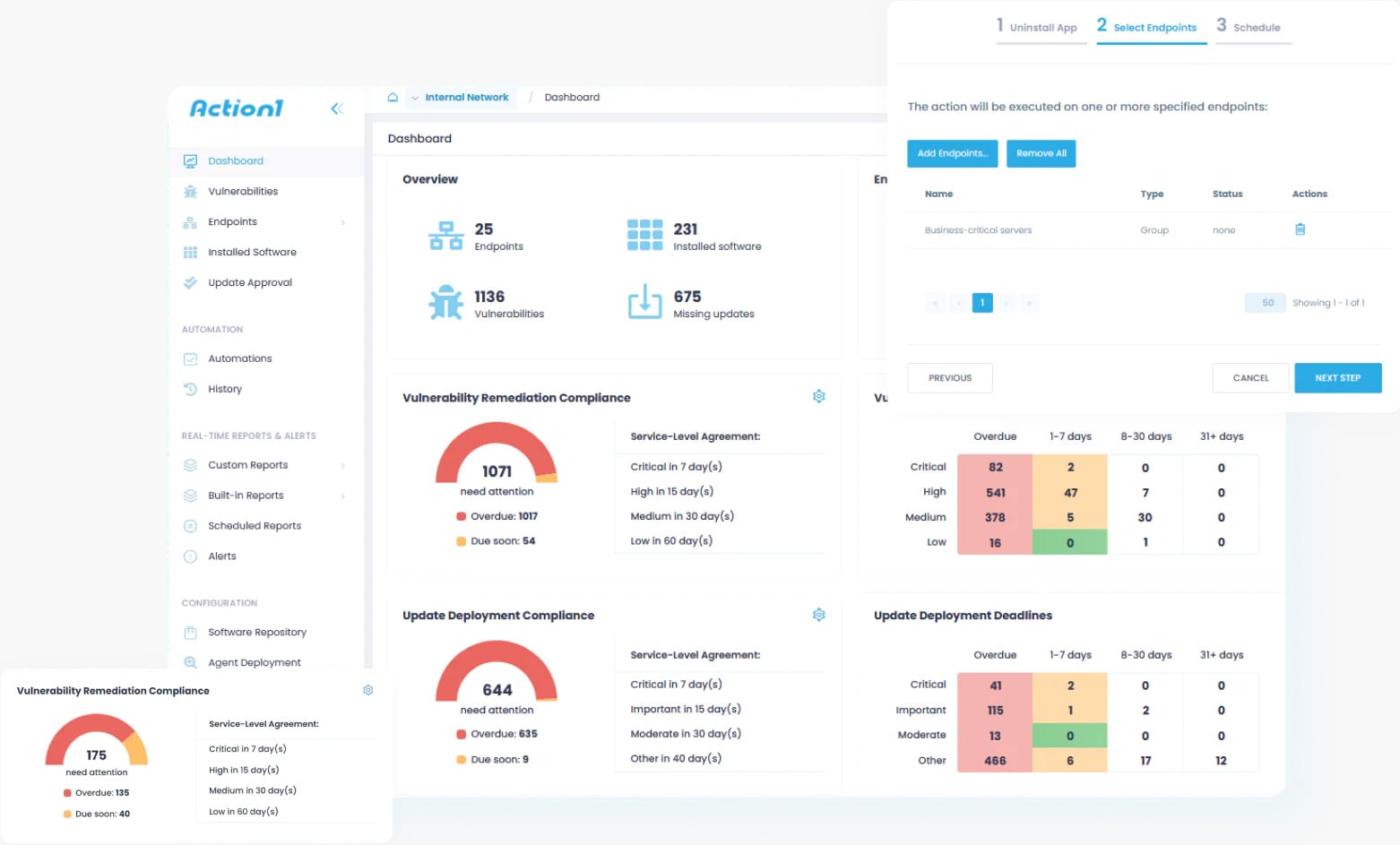Select the Vulnerabilities bug icon in sidebar
Image resolution: width=1400 pixels, height=845 pixels.
(x=190, y=191)
